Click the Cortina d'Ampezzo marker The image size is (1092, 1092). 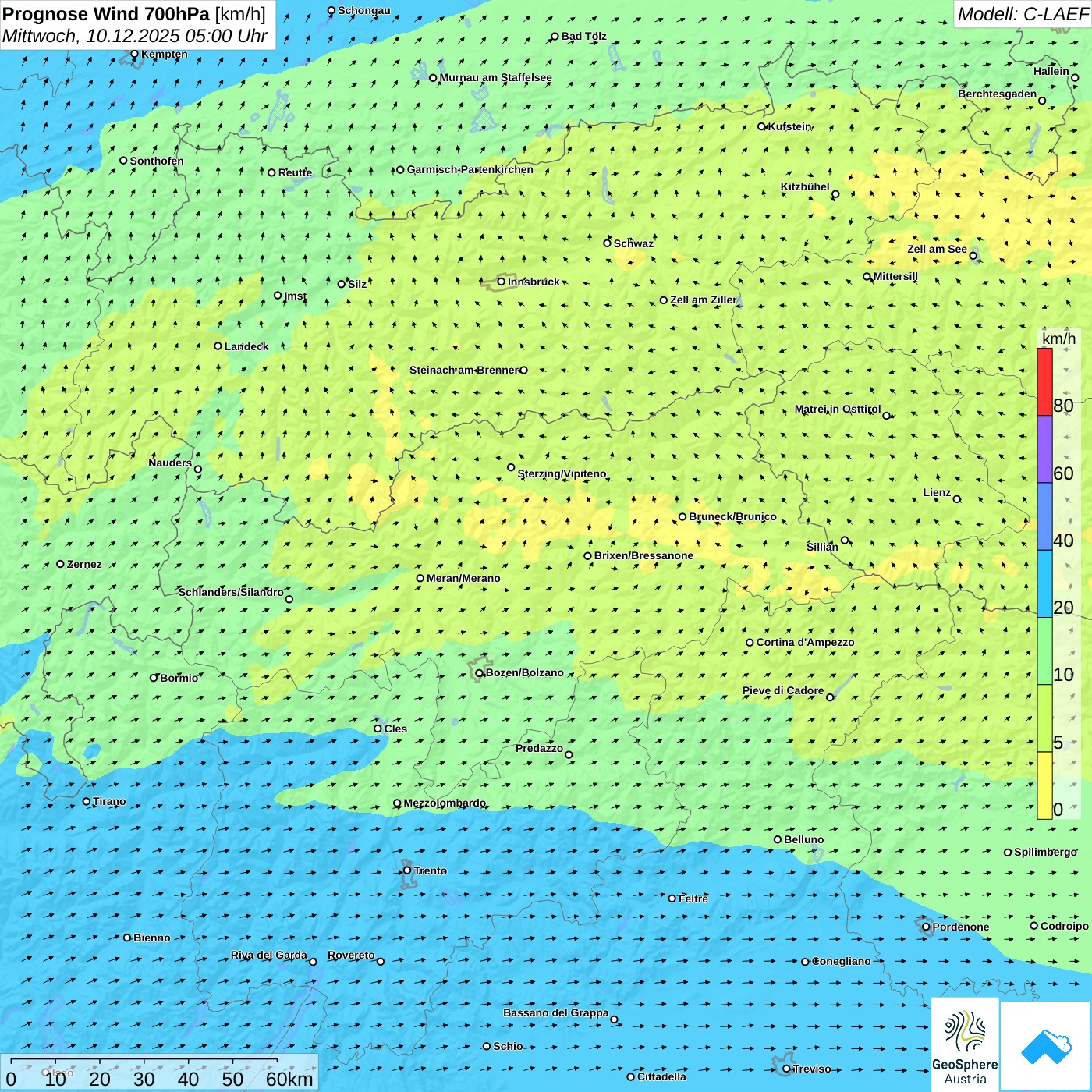pos(750,643)
